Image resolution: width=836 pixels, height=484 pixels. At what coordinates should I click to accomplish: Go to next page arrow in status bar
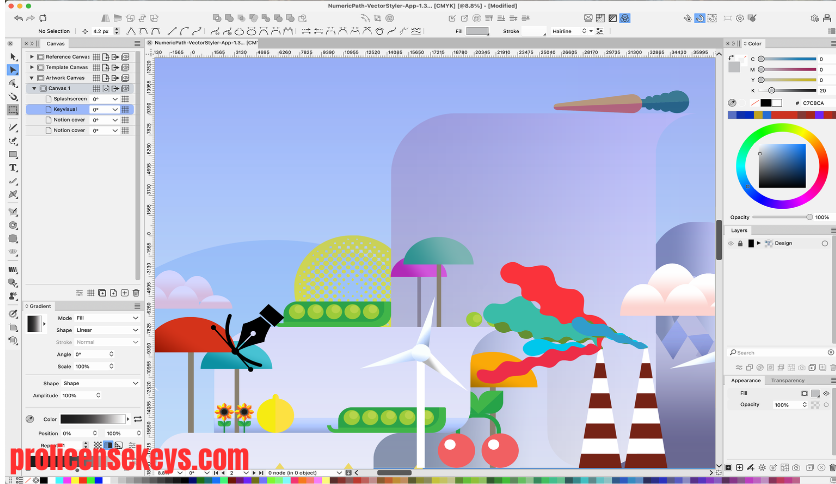coord(254,473)
